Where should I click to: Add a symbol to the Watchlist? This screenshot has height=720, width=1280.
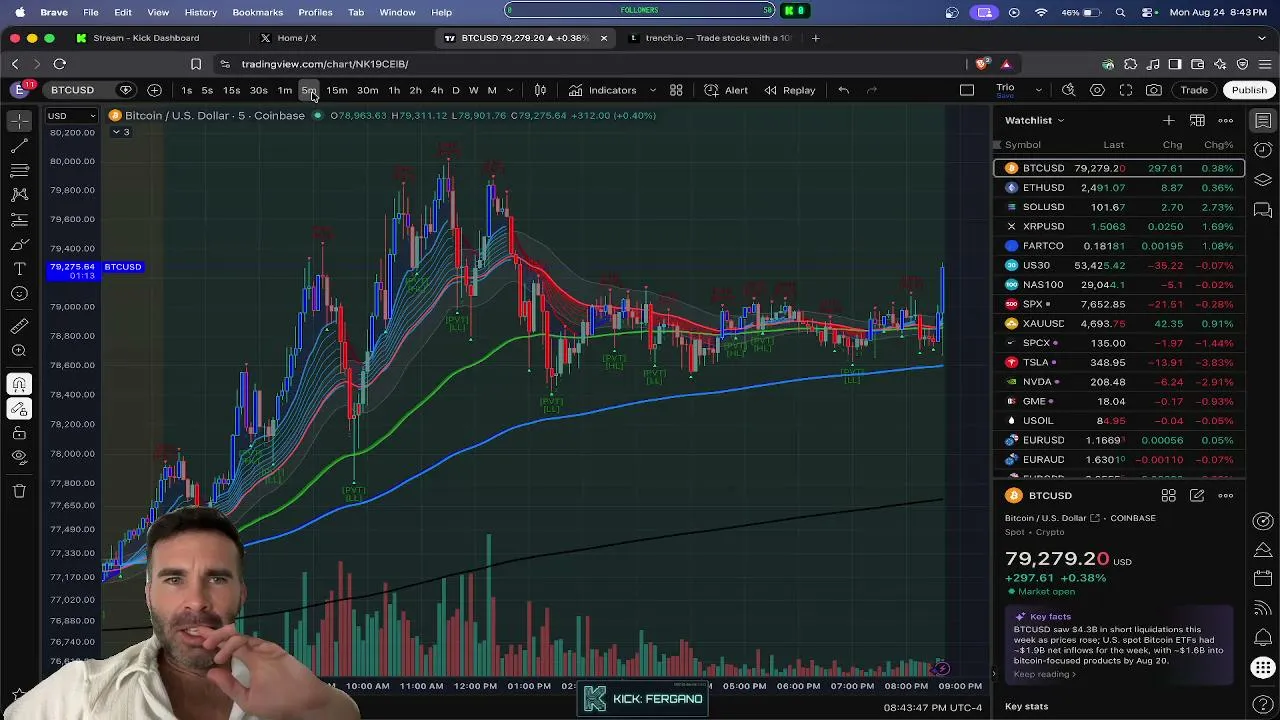click(1168, 121)
